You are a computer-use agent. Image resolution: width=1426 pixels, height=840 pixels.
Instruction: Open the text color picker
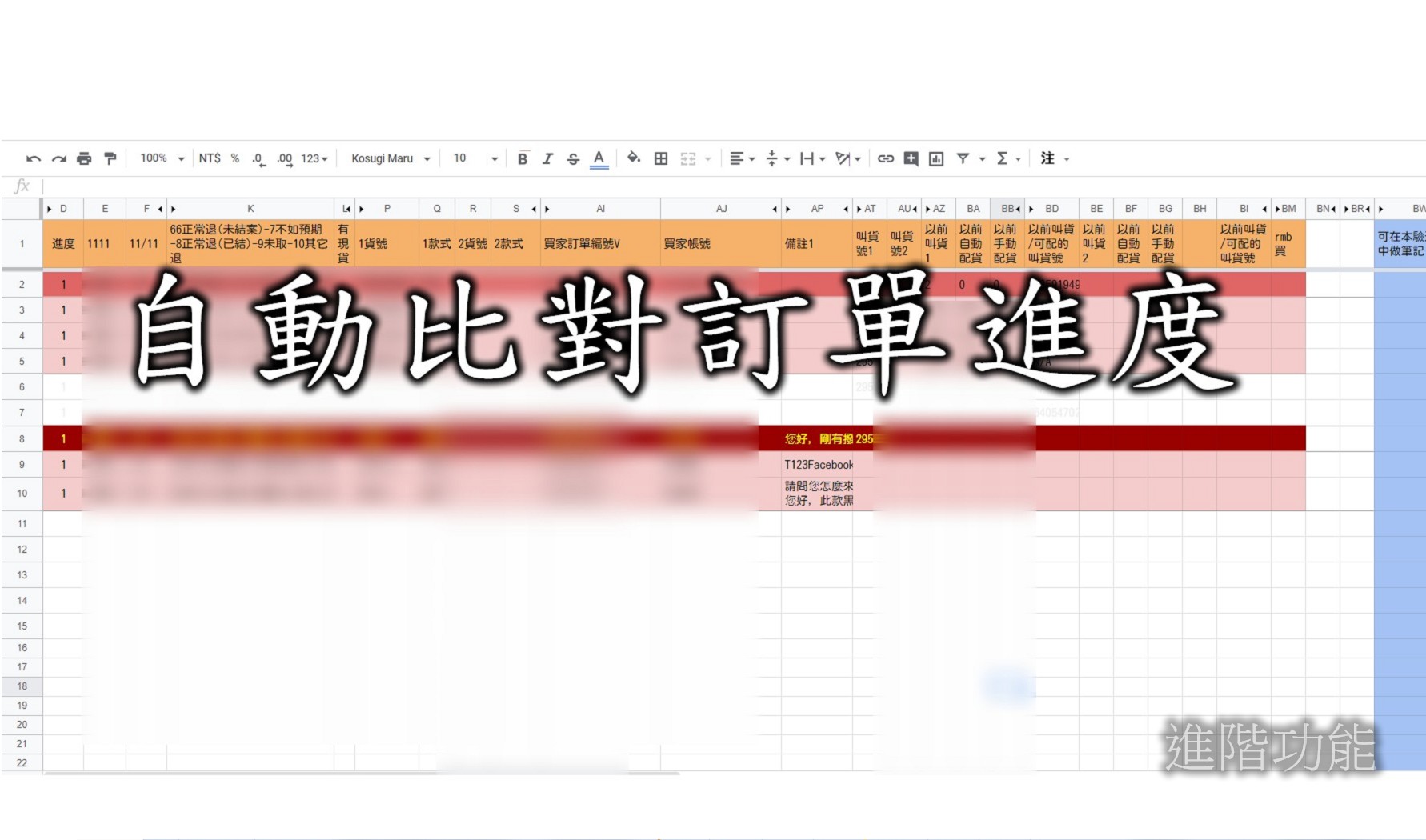point(599,158)
